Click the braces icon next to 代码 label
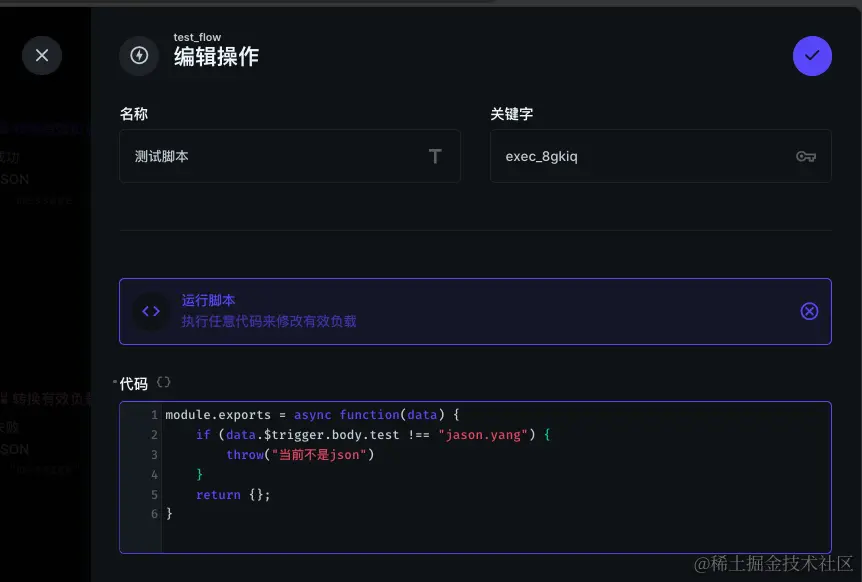This screenshot has height=582, width=862. pyautogui.click(x=163, y=382)
